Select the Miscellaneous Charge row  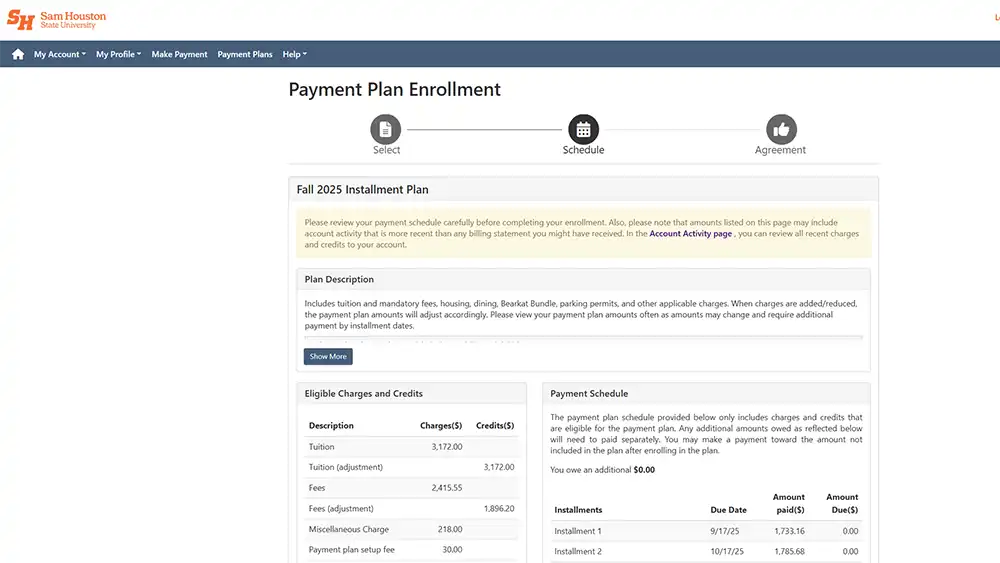coord(411,529)
